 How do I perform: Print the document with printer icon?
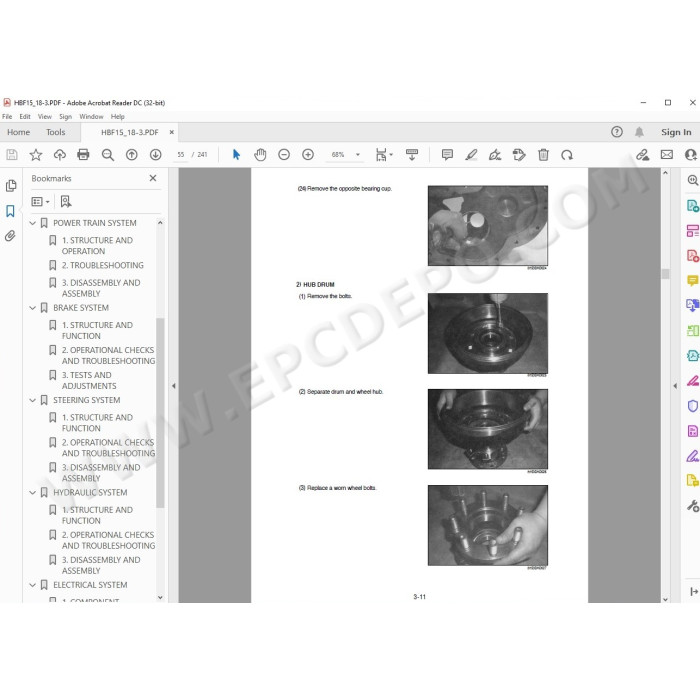point(83,155)
